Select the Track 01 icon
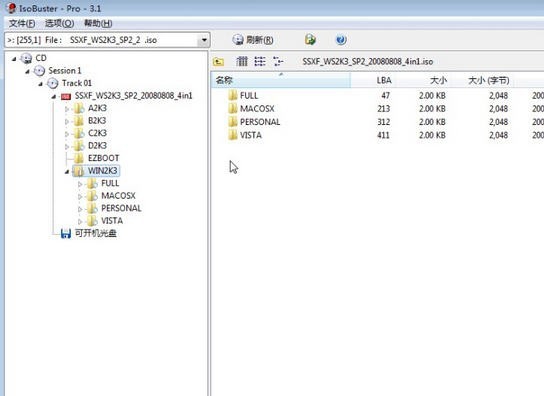 click(52, 83)
